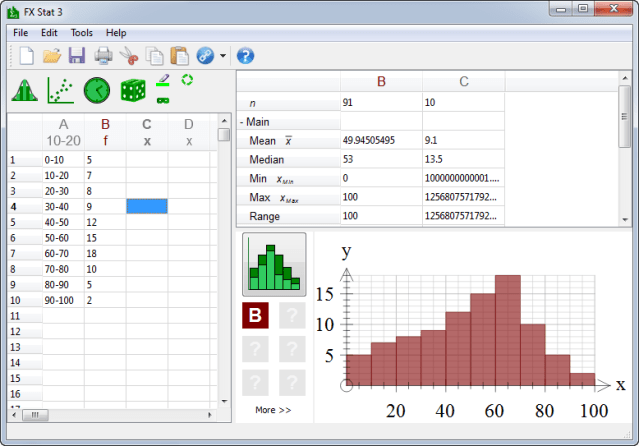Open the dropdown arrow beside link icon
Image resolution: width=639 pixels, height=446 pixels.
coord(224,56)
